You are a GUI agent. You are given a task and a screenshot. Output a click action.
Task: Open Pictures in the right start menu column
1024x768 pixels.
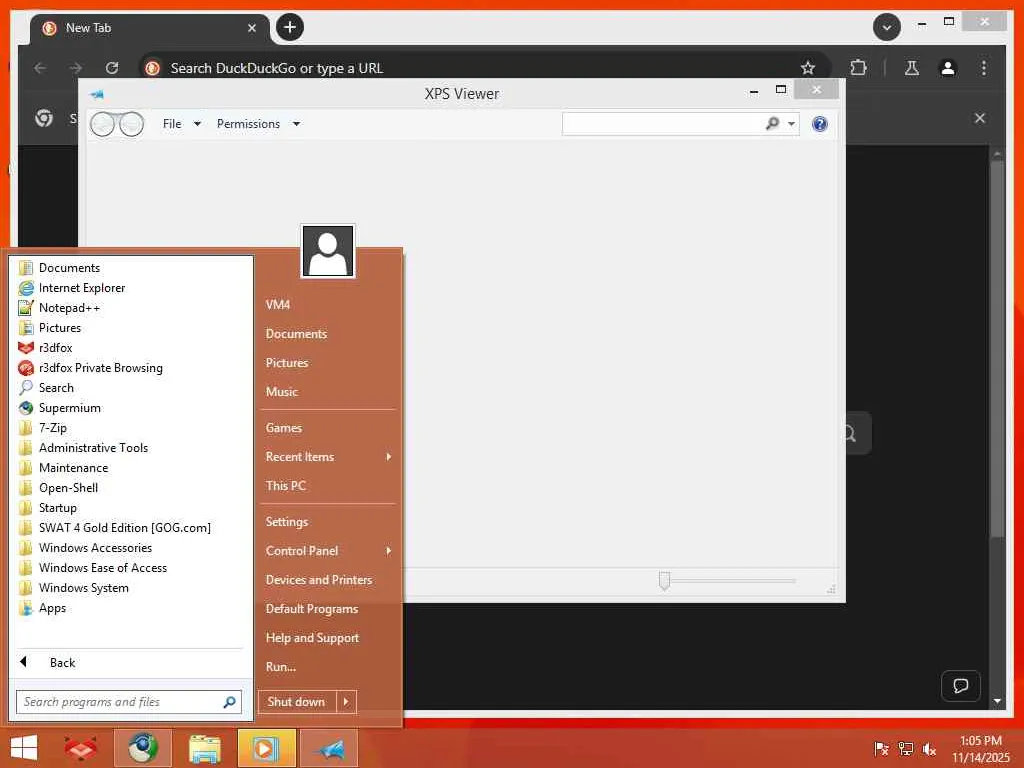click(287, 363)
